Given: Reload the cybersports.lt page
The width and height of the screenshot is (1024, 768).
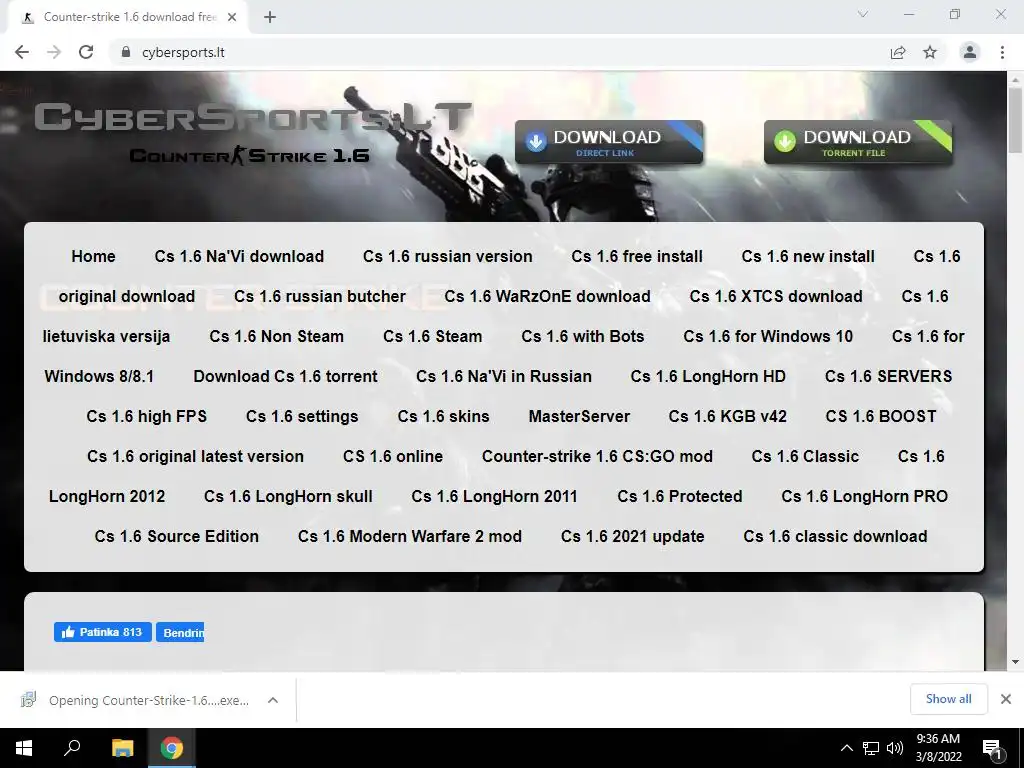Looking at the screenshot, I should pos(86,52).
